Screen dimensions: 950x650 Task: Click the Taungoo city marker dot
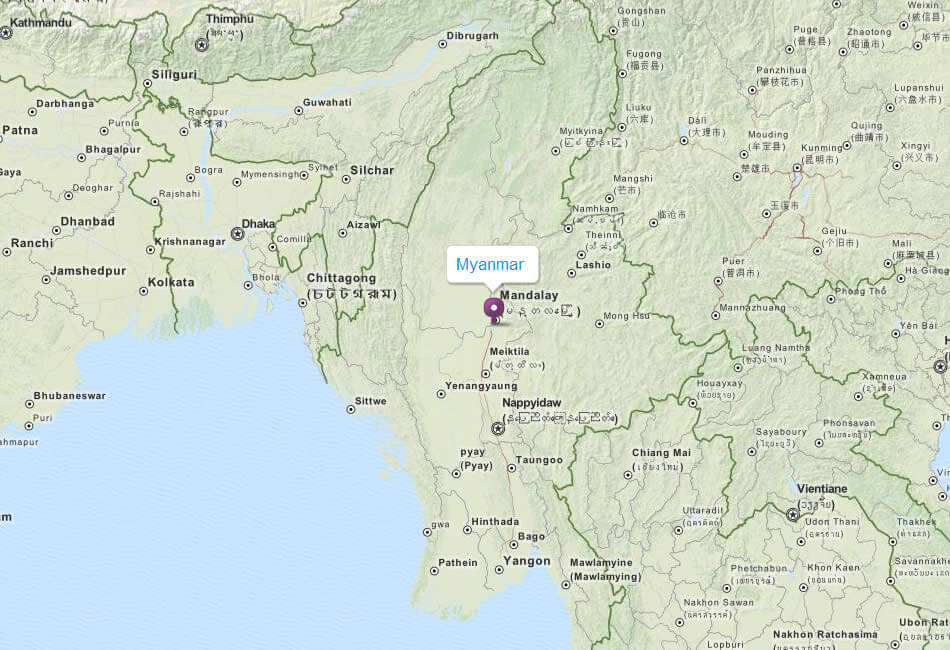pyautogui.click(x=511, y=468)
